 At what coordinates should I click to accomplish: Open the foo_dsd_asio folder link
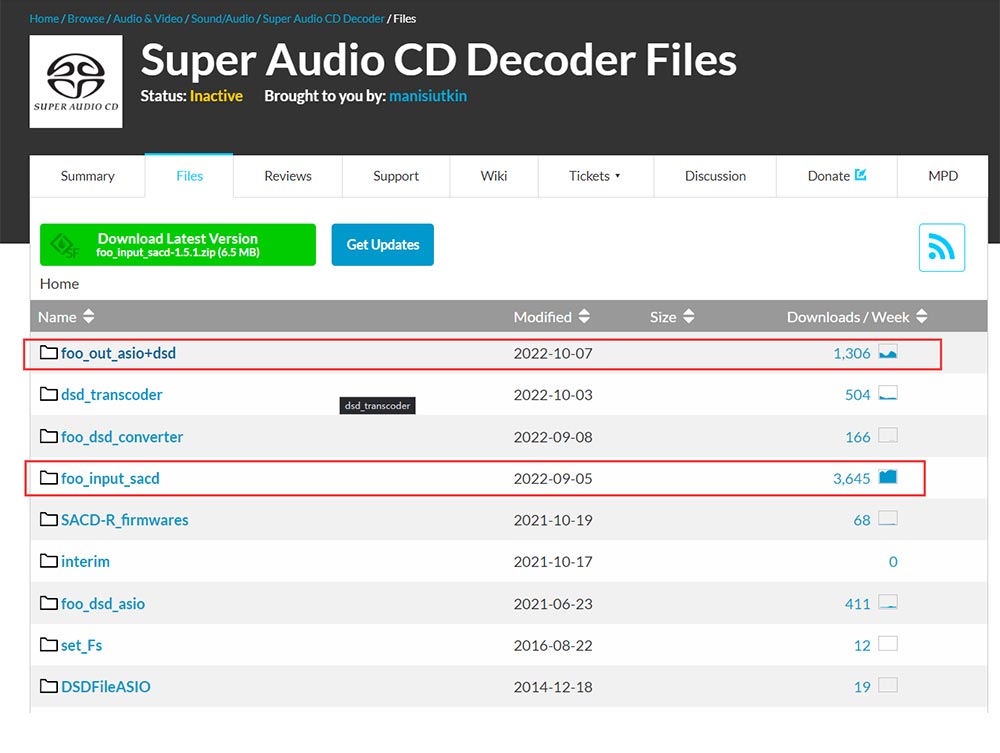point(103,604)
